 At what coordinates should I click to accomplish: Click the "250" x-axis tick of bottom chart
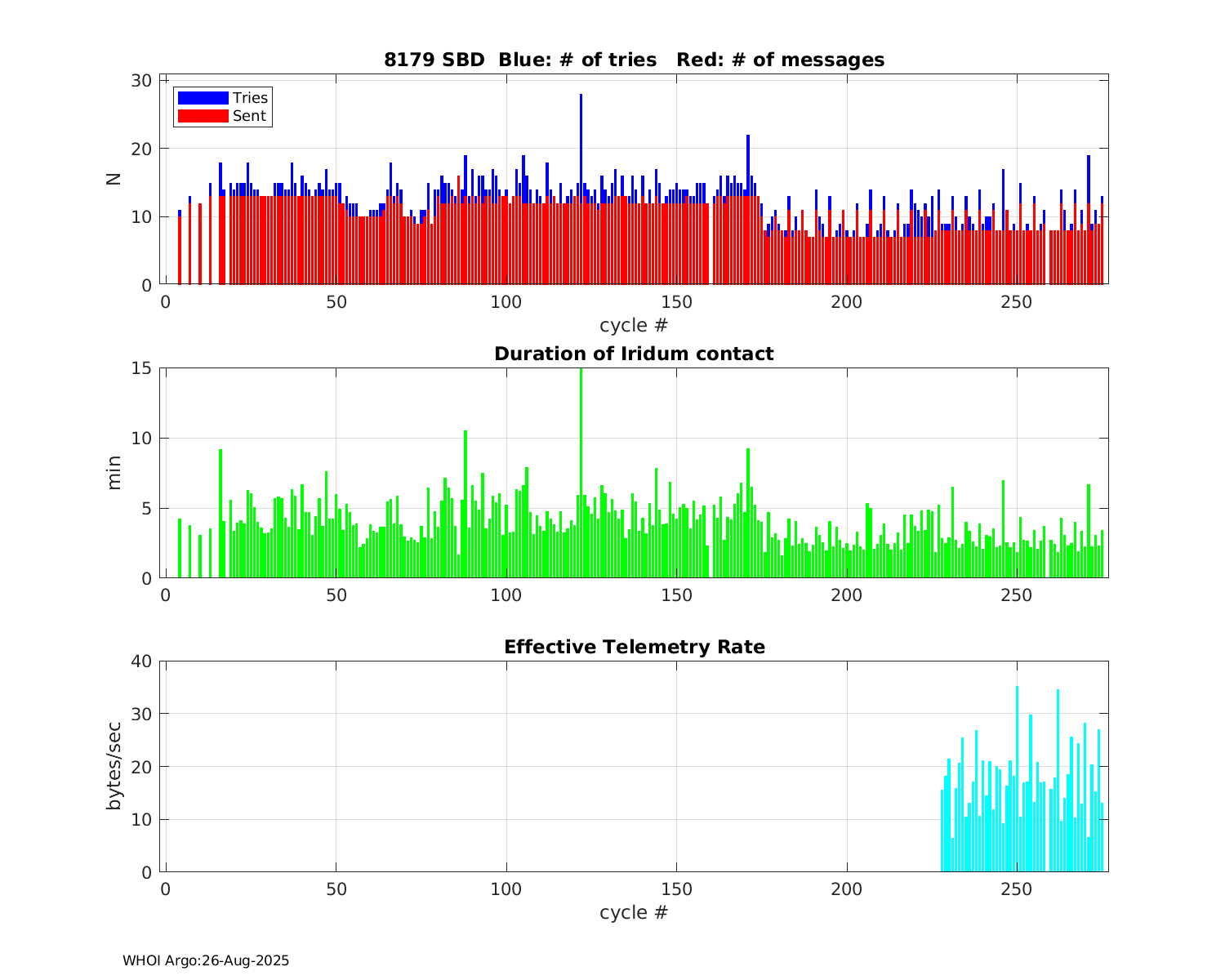(x=1017, y=889)
